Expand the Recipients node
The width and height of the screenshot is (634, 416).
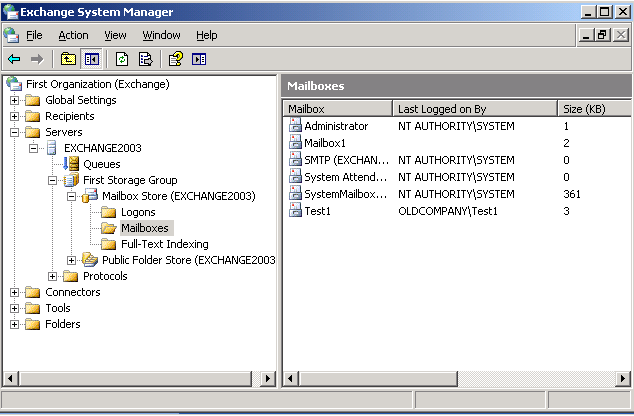[x=14, y=116]
